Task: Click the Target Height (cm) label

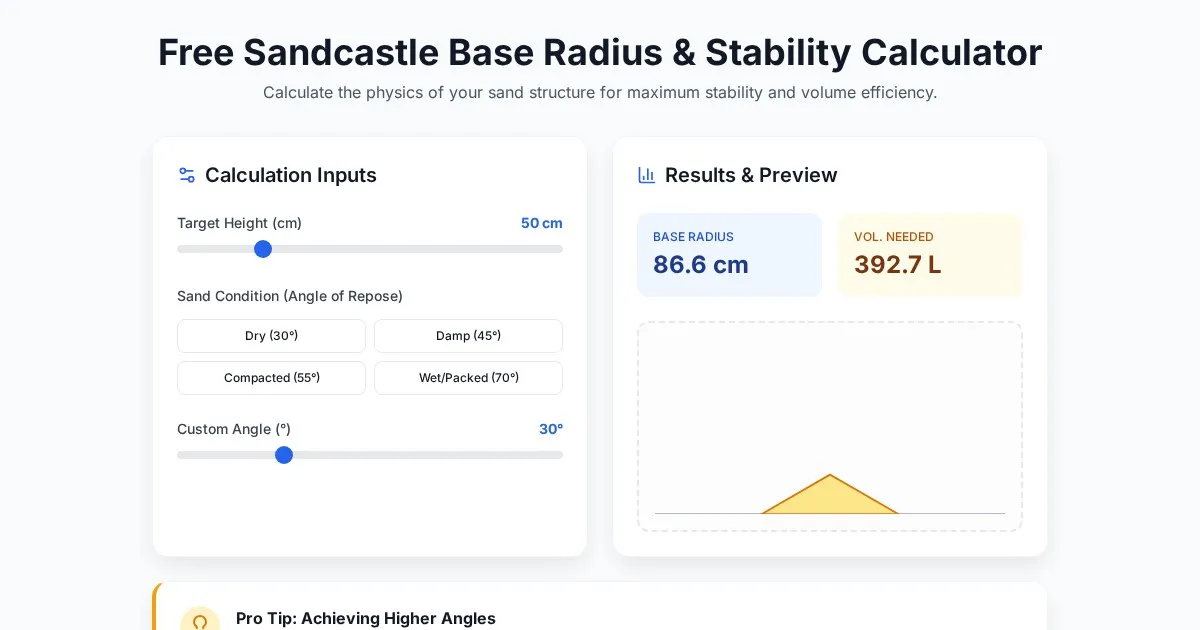Action: pos(239,223)
